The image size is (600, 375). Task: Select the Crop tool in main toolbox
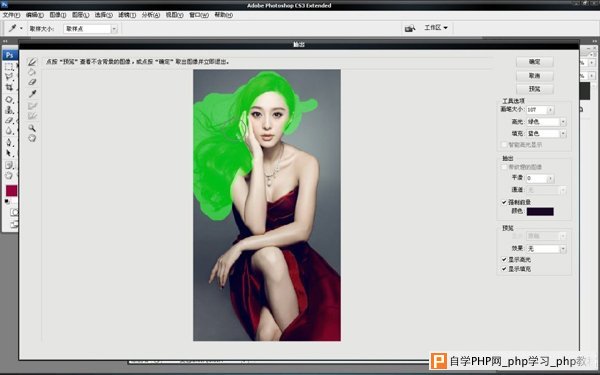[9, 88]
